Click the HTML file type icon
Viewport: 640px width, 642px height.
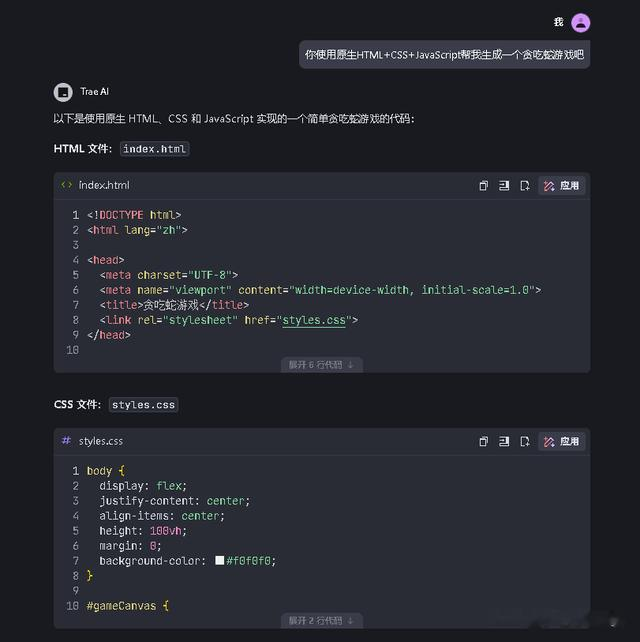pos(66,185)
